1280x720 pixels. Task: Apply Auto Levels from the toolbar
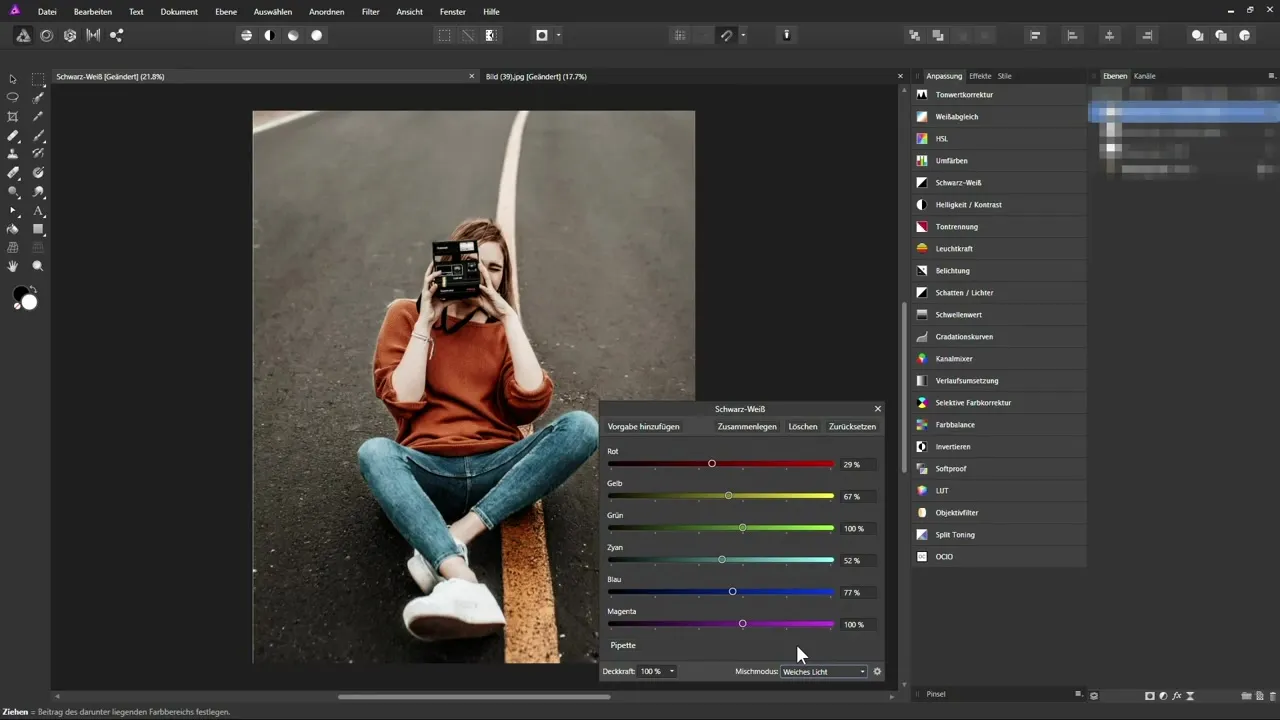(x=246, y=35)
